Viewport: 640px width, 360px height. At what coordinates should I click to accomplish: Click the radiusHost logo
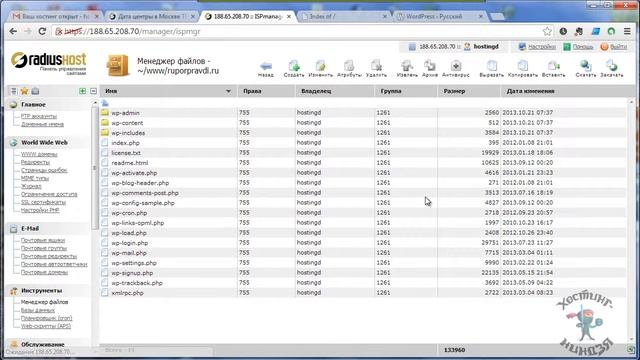[x=49, y=63]
